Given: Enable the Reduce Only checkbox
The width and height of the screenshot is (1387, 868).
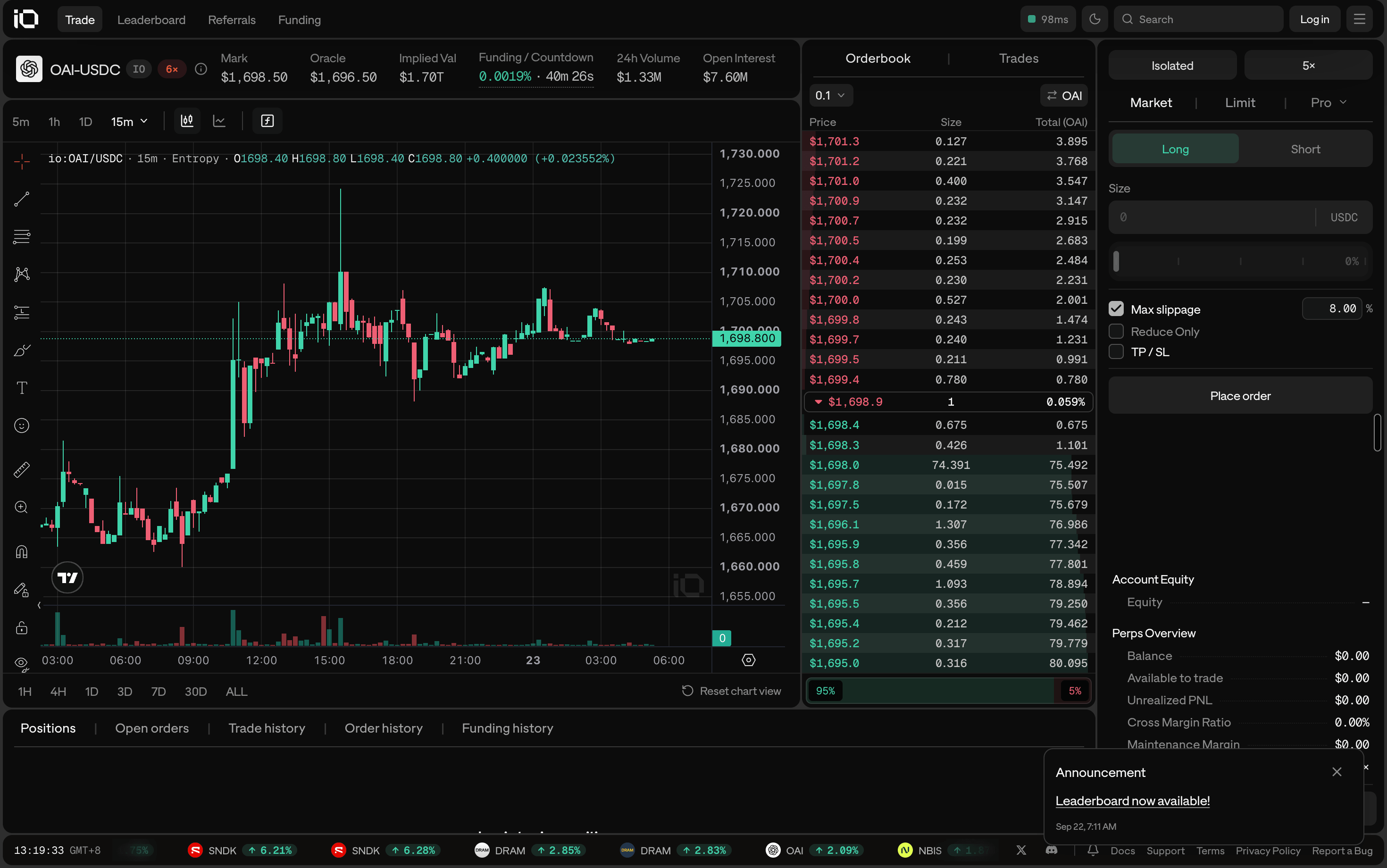Looking at the screenshot, I should coord(1116,331).
